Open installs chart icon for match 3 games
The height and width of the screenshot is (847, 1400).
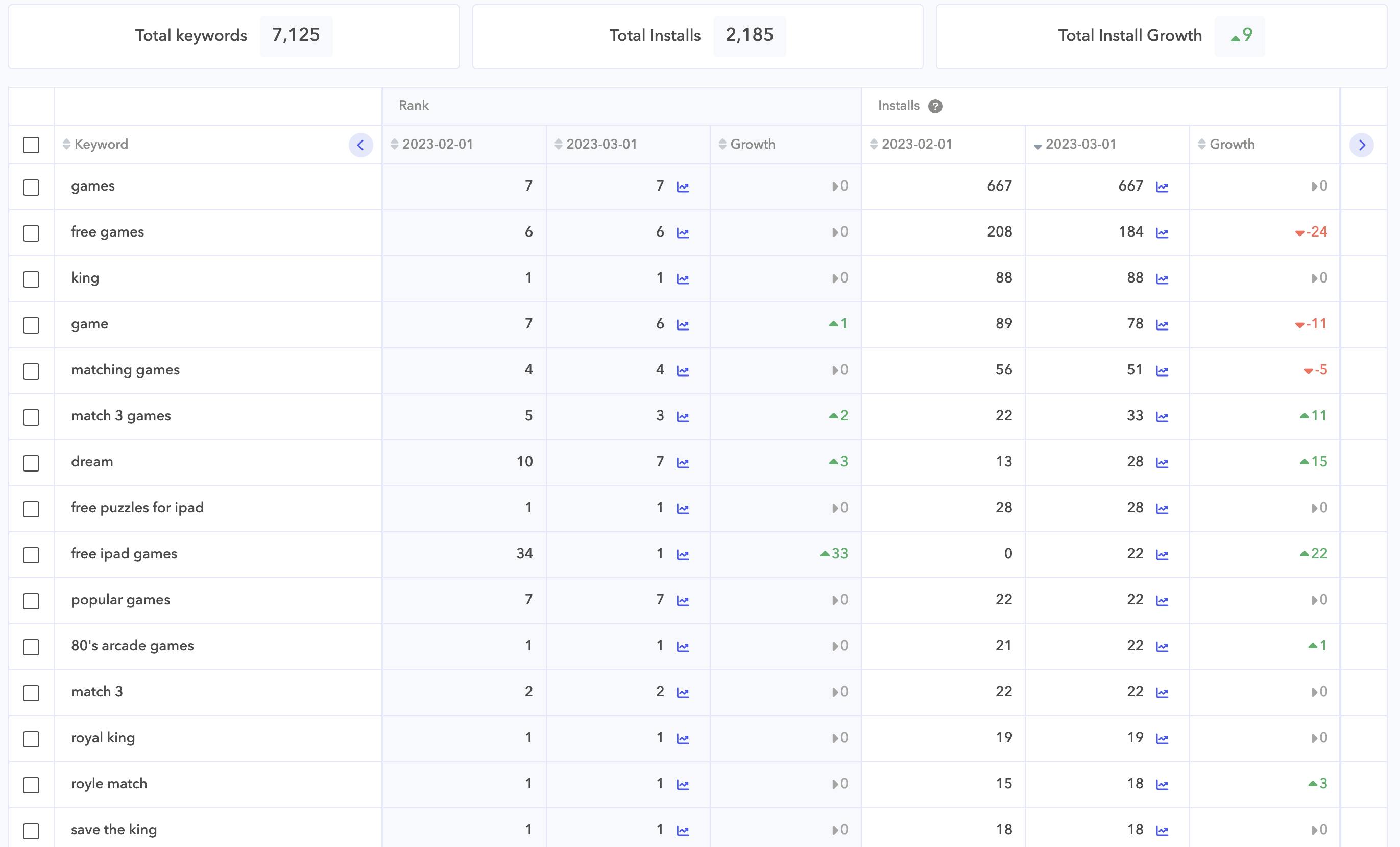[1162, 417]
